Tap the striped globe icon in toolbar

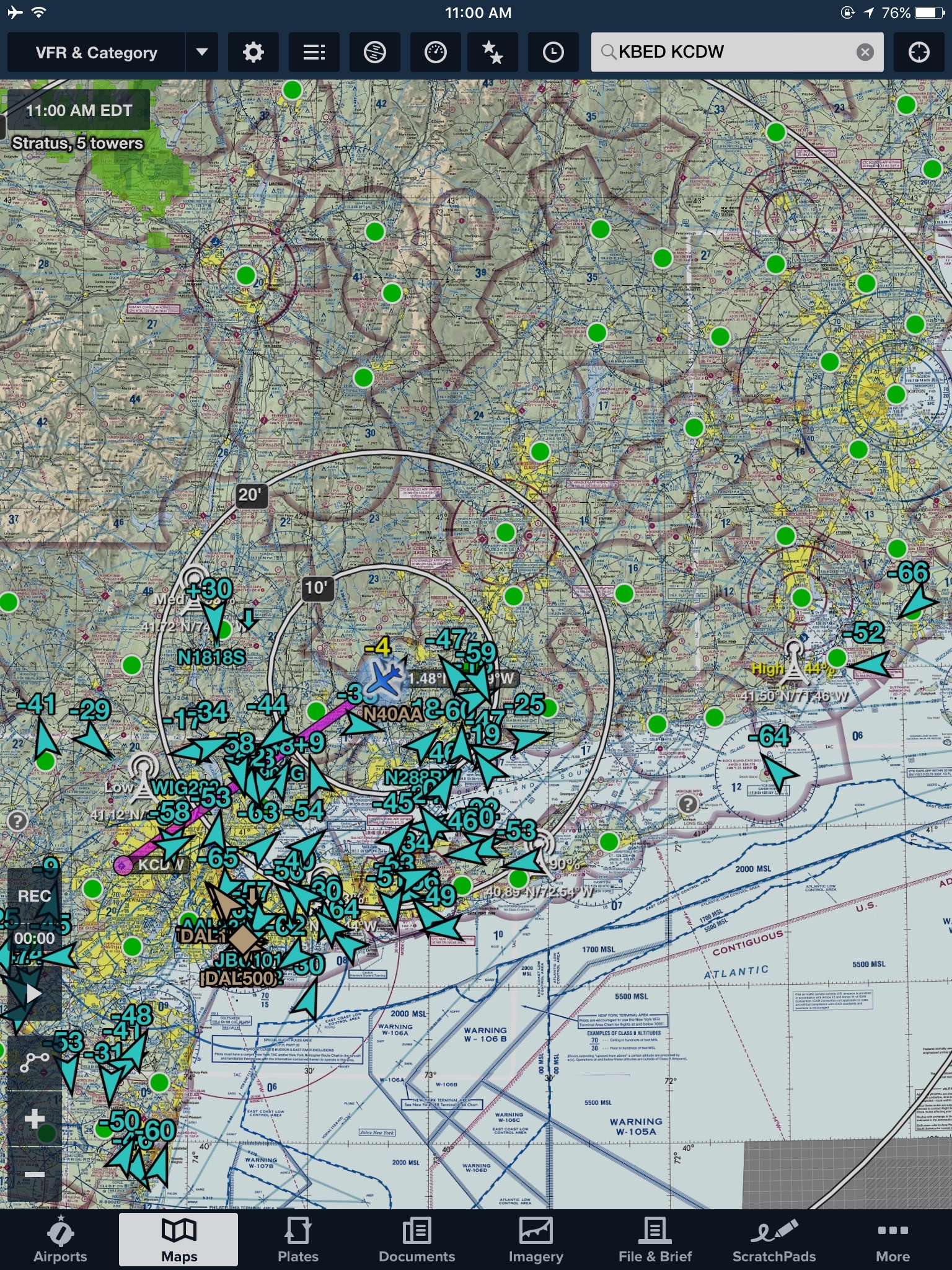(374, 52)
